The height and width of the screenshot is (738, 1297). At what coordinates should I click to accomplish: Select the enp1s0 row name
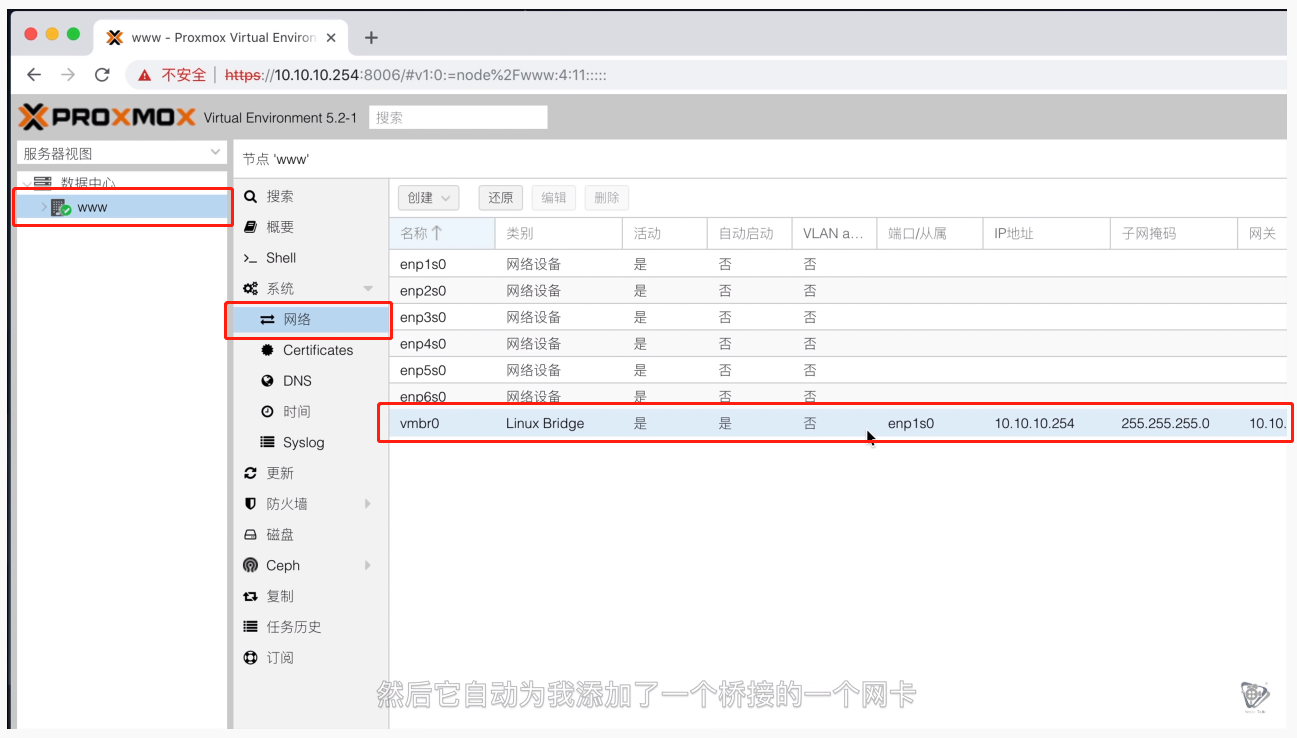pyautogui.click(x=423, y=265)
